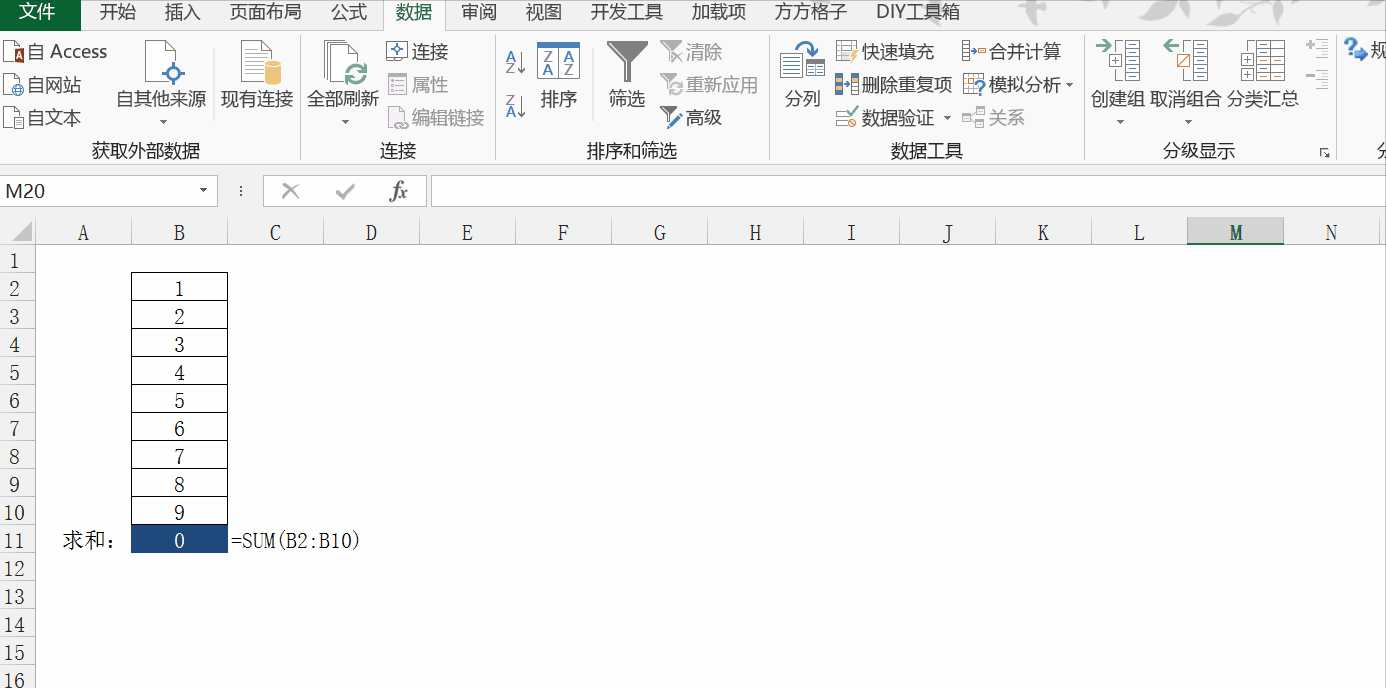Image resolution: width=1386 pixels, height=688 pixels.
Task: Click into the formula bar input
Action: click(x=908, y=191)
